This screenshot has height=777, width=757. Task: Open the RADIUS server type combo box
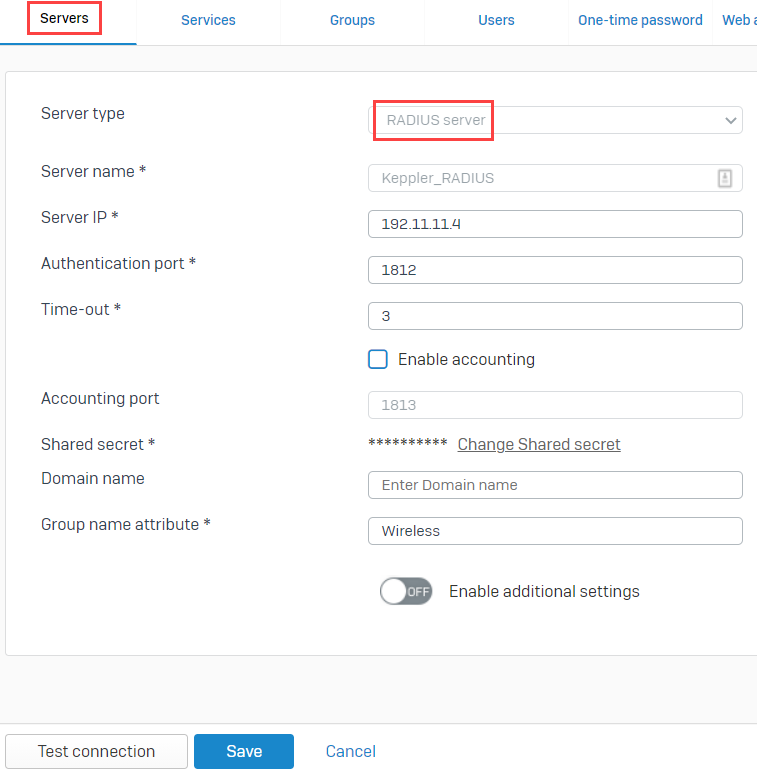555,120
